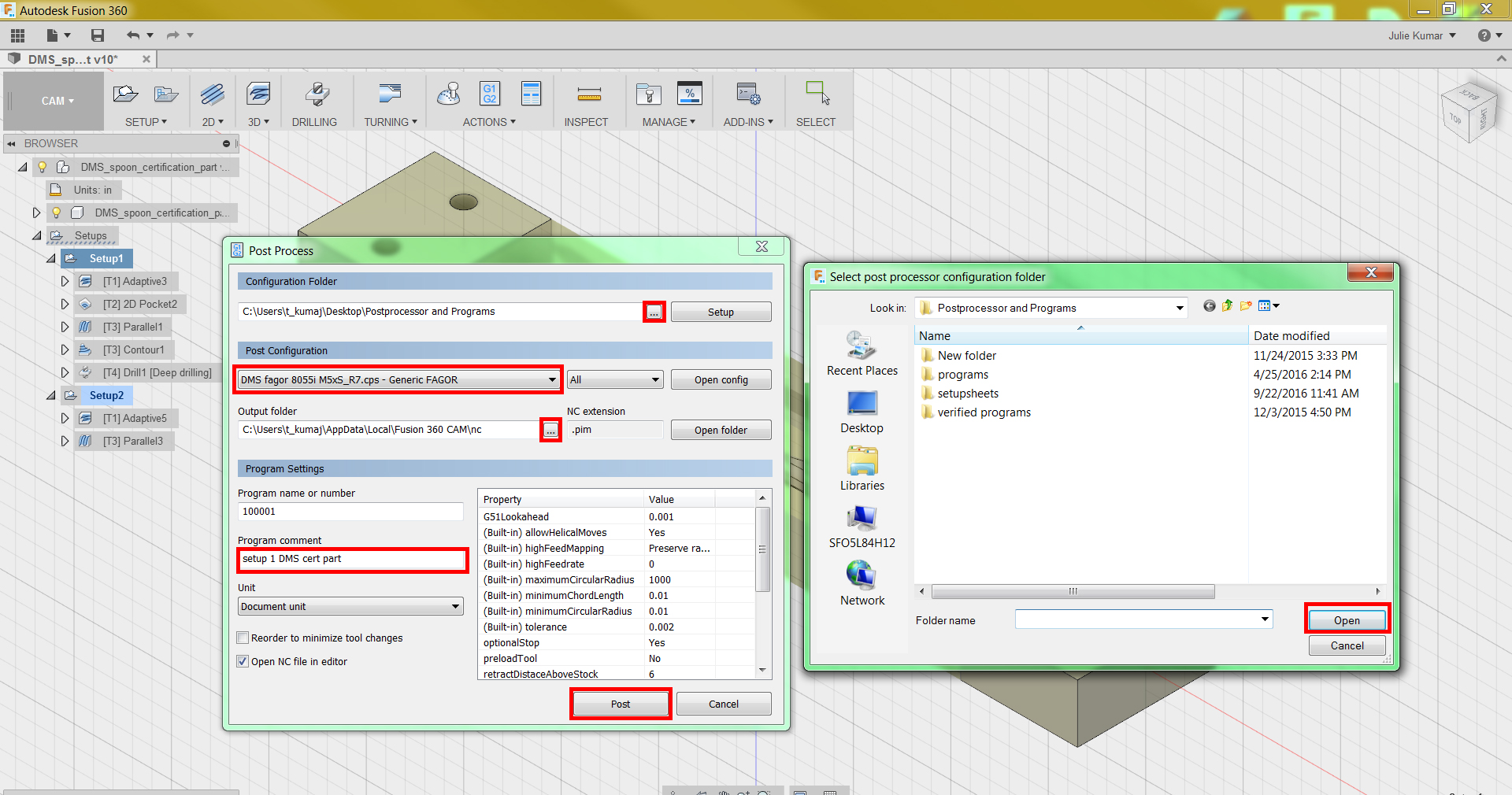The height and width of the screenshot is (795, 1512).
Task: Open the Document unit dropdown
Action: 350,606
